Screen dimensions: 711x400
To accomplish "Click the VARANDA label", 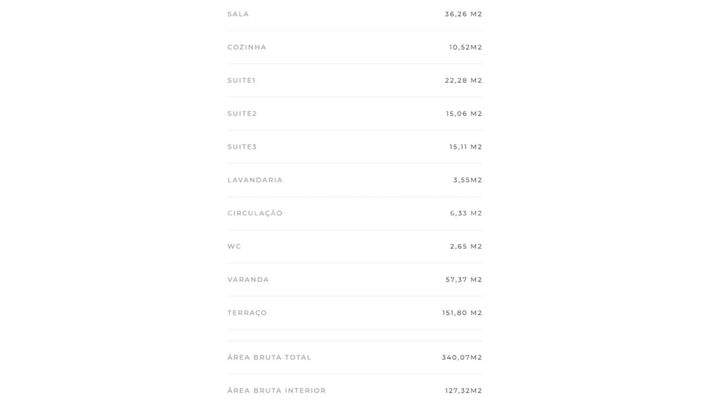I will point(248,279).
